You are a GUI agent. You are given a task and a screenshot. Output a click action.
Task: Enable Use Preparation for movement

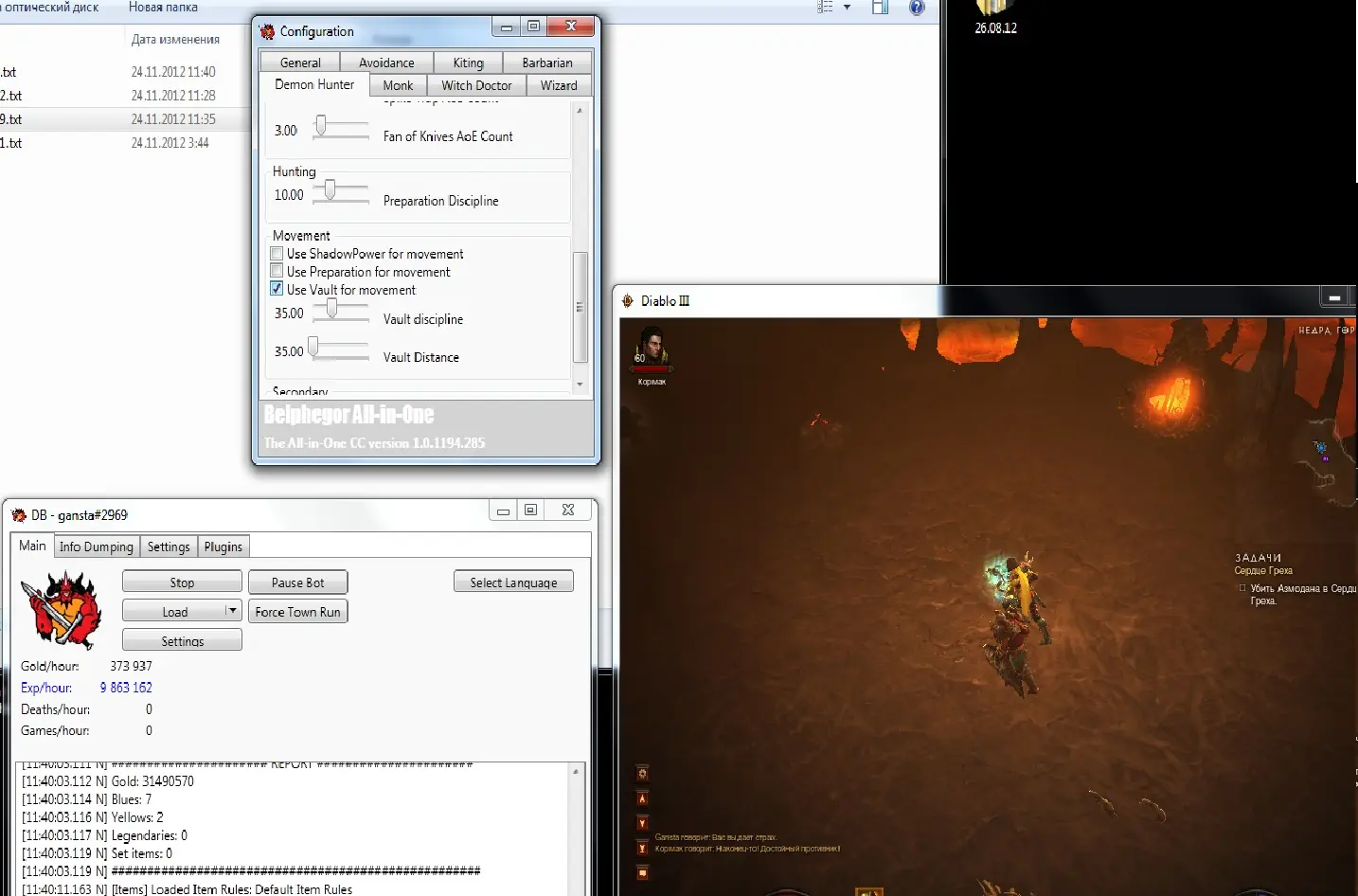[277, 271]
